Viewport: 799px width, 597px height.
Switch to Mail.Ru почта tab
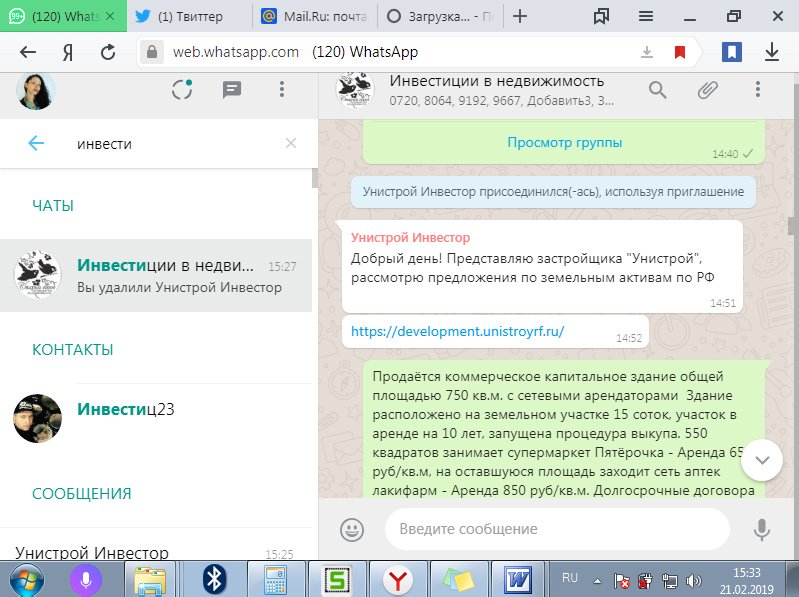click(314, 16)
